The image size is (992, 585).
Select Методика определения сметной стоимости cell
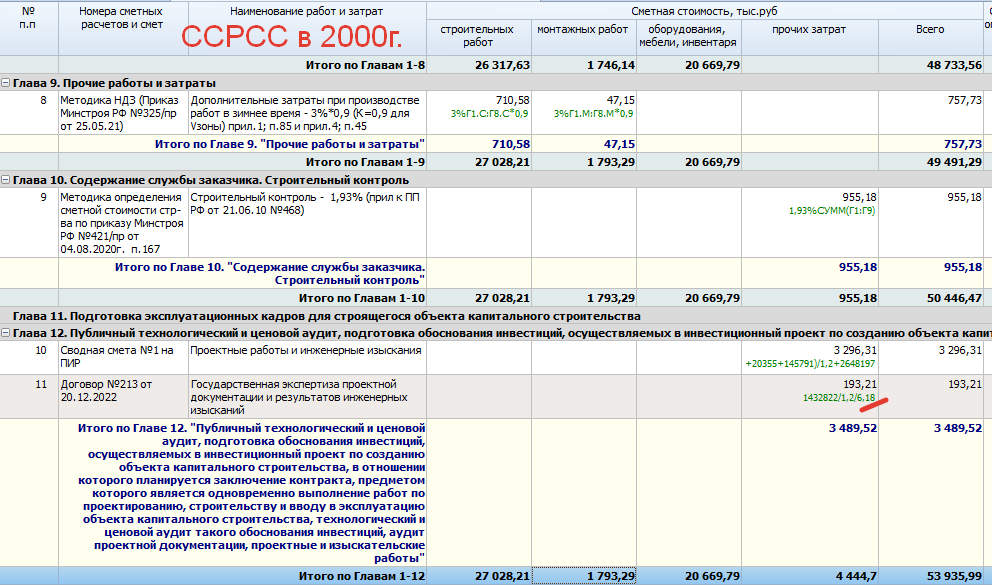123,223
